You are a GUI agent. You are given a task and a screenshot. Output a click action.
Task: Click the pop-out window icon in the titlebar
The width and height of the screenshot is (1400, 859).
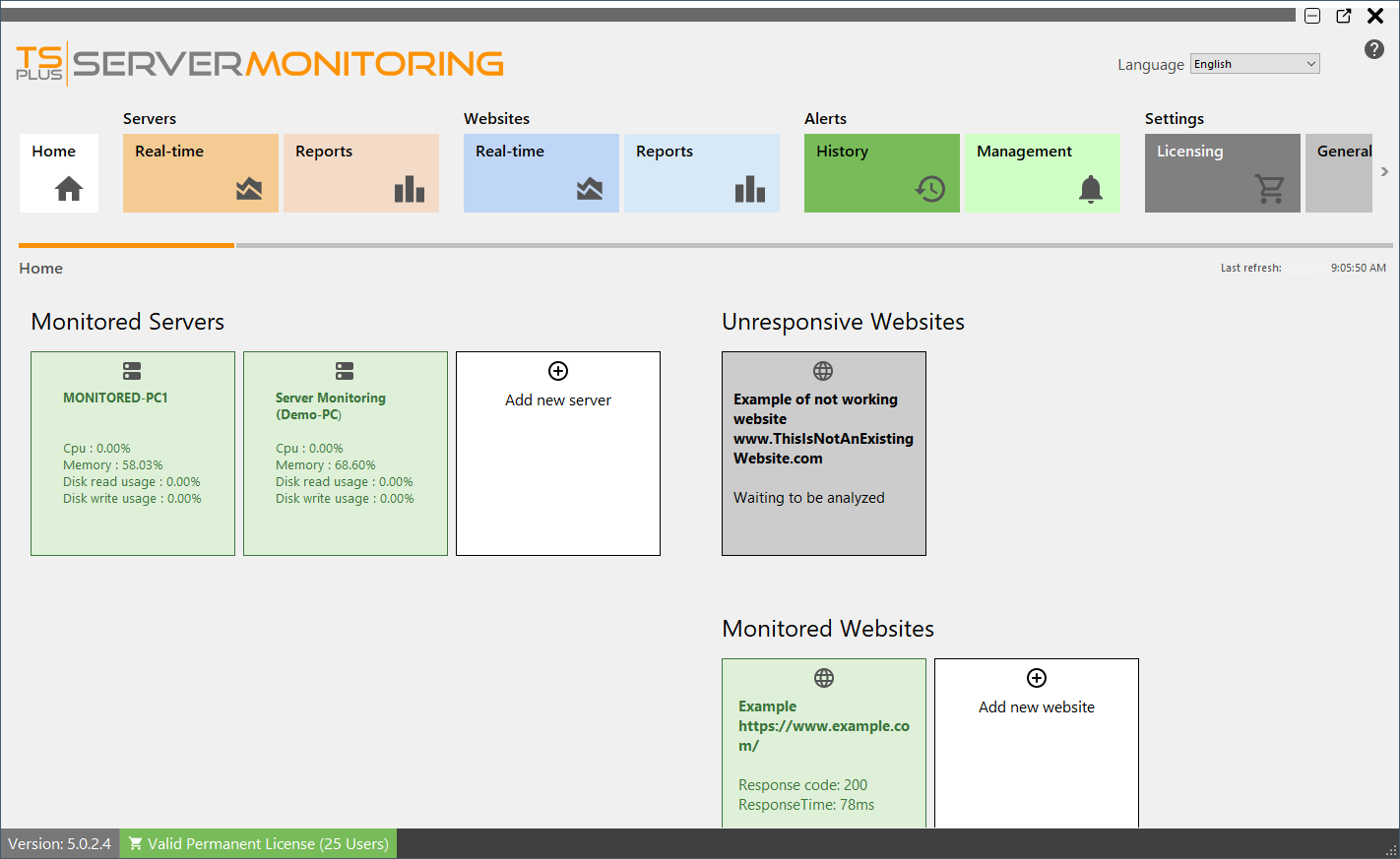click(x=1344, y=16)
